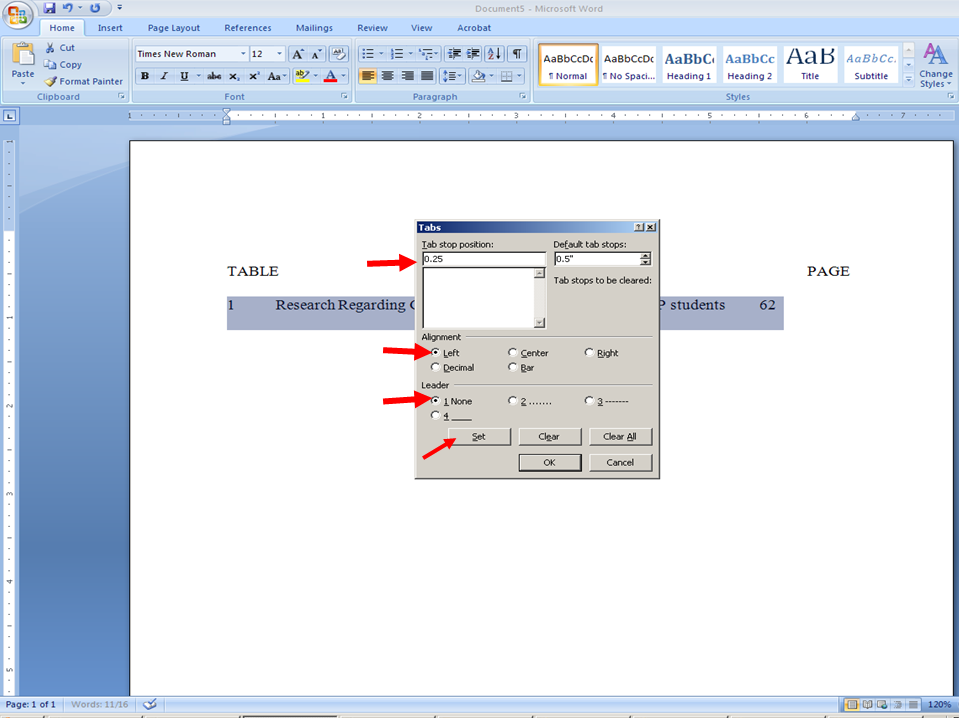Apply italic formatting to selected text
Viewport: 963px width, 723px height.
[165, 77]
